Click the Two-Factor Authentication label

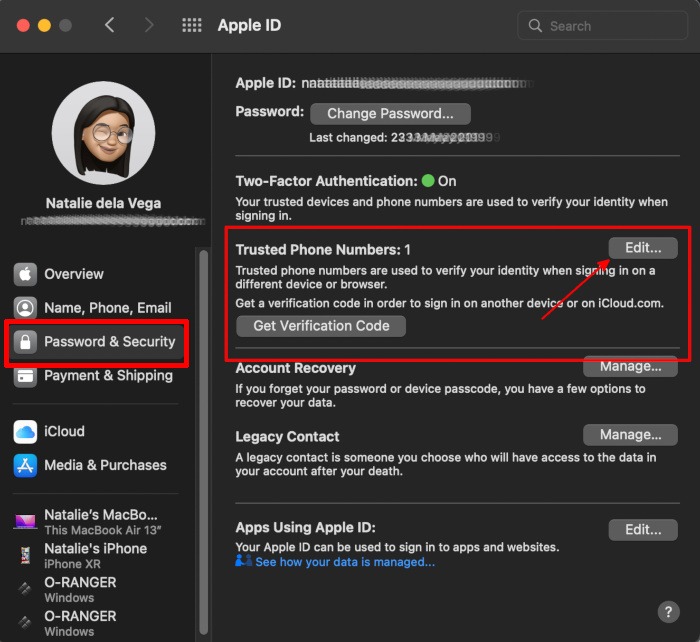click(327, 181)
